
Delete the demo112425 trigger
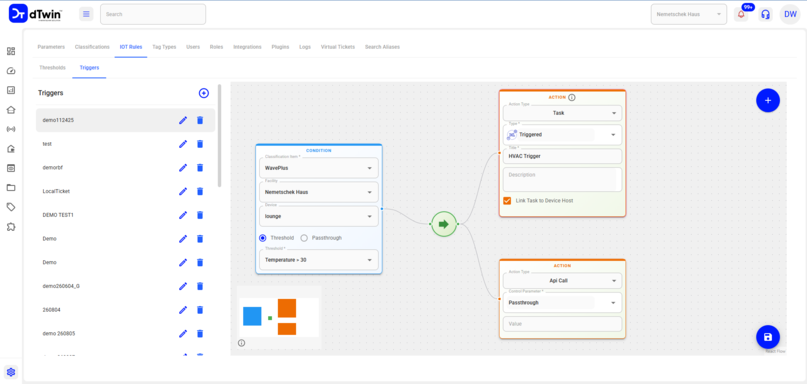200,120
